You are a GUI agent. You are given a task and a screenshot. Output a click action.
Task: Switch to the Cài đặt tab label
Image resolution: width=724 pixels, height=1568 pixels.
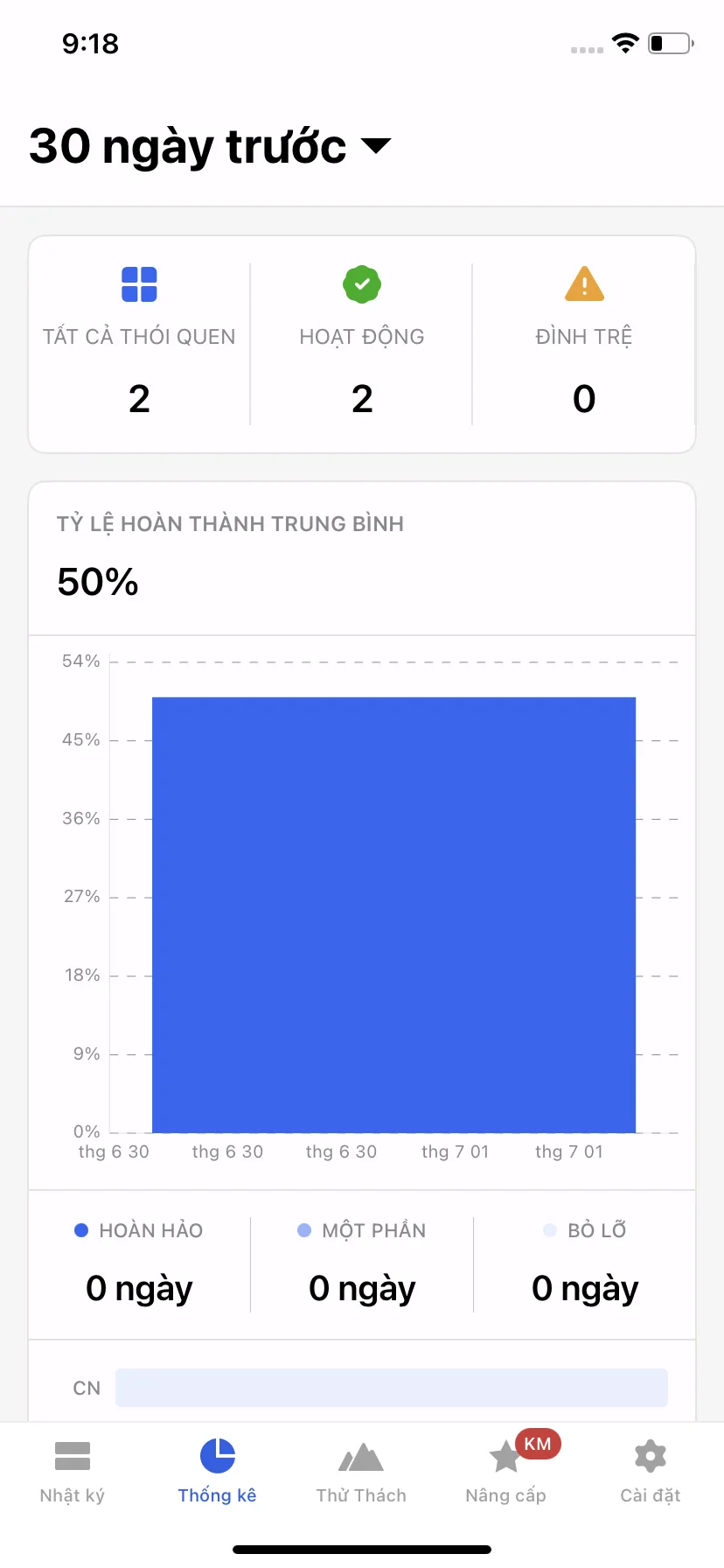point(651,1495)
